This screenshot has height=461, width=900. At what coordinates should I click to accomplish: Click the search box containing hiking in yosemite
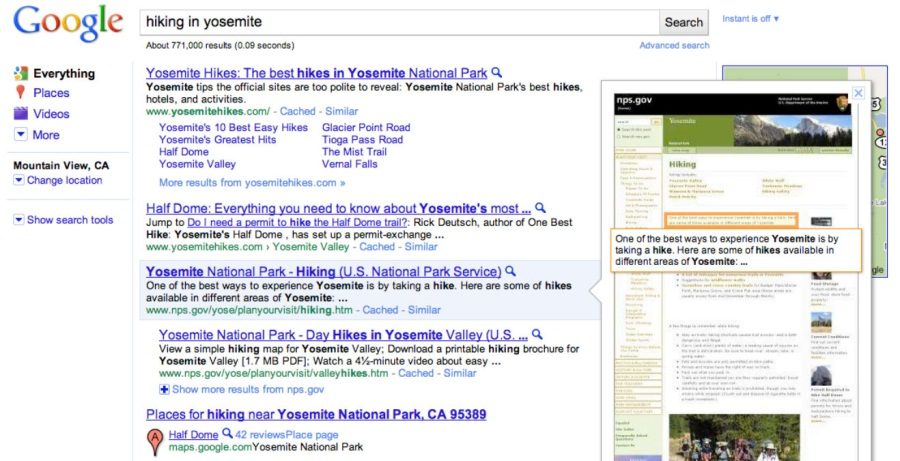[x=399, y=22]
